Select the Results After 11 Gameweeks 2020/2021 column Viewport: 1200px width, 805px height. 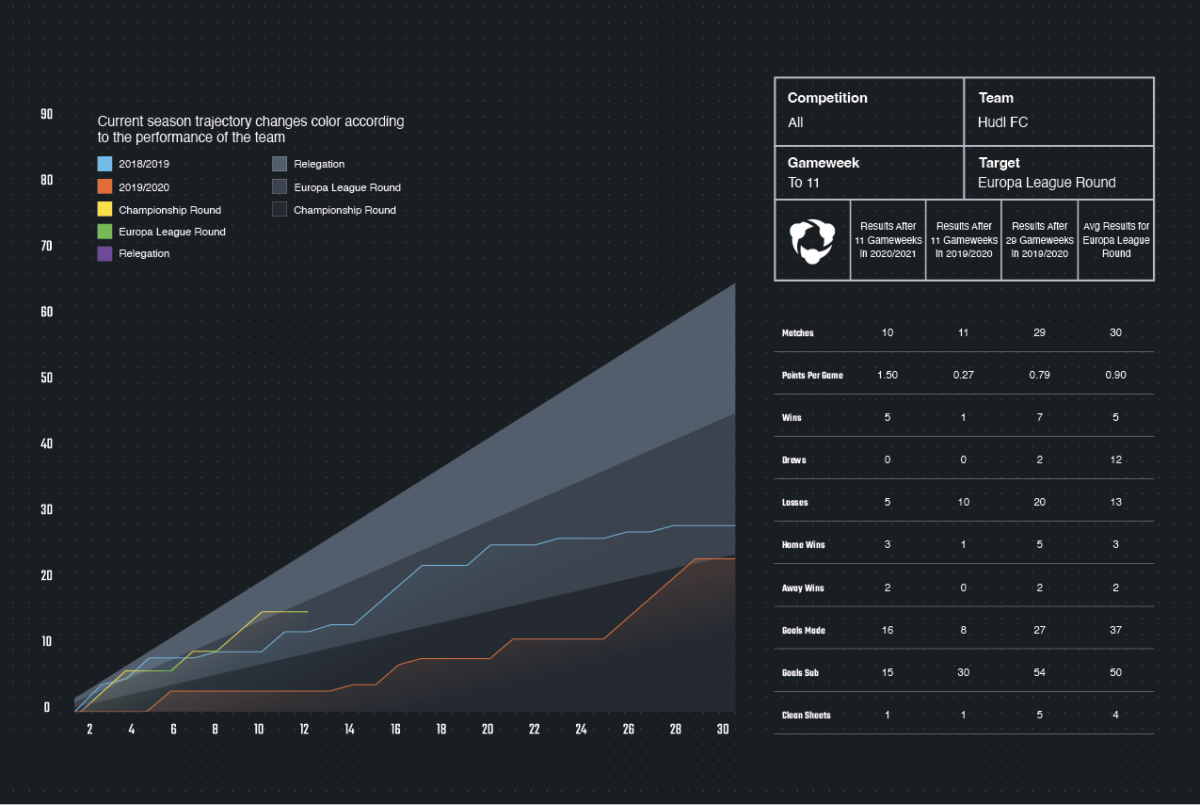pos(888,240)
